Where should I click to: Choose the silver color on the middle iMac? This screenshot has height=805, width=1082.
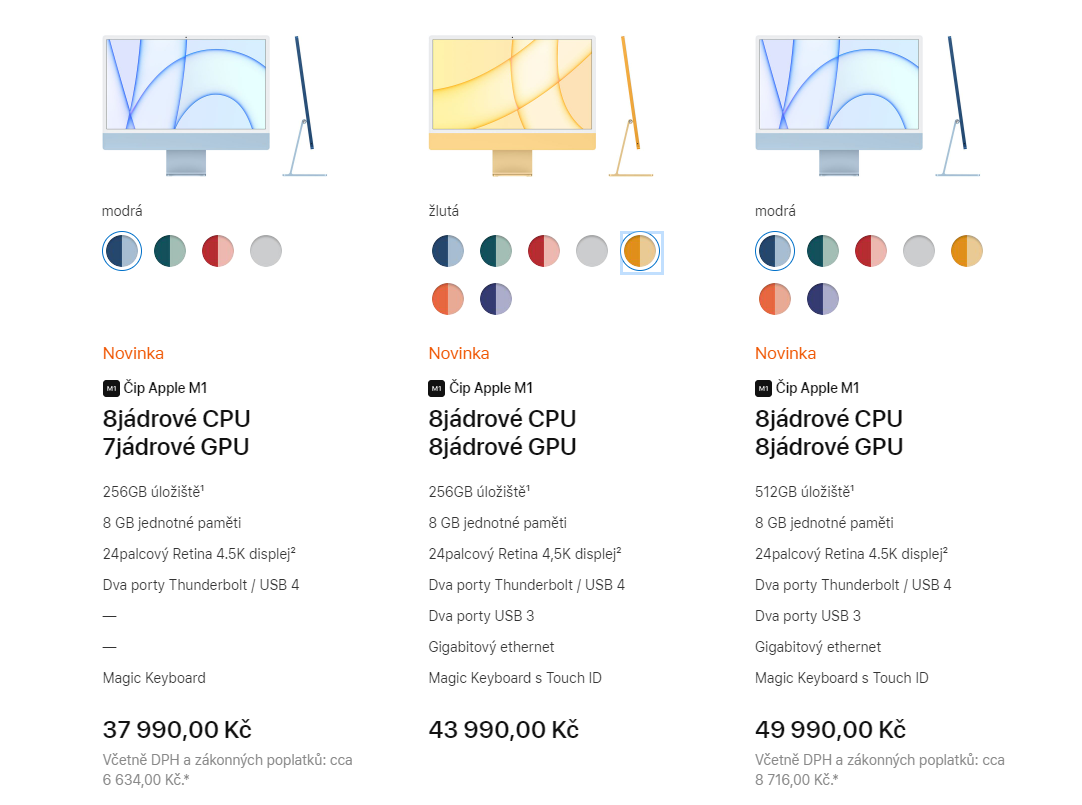tap(591, 251)
